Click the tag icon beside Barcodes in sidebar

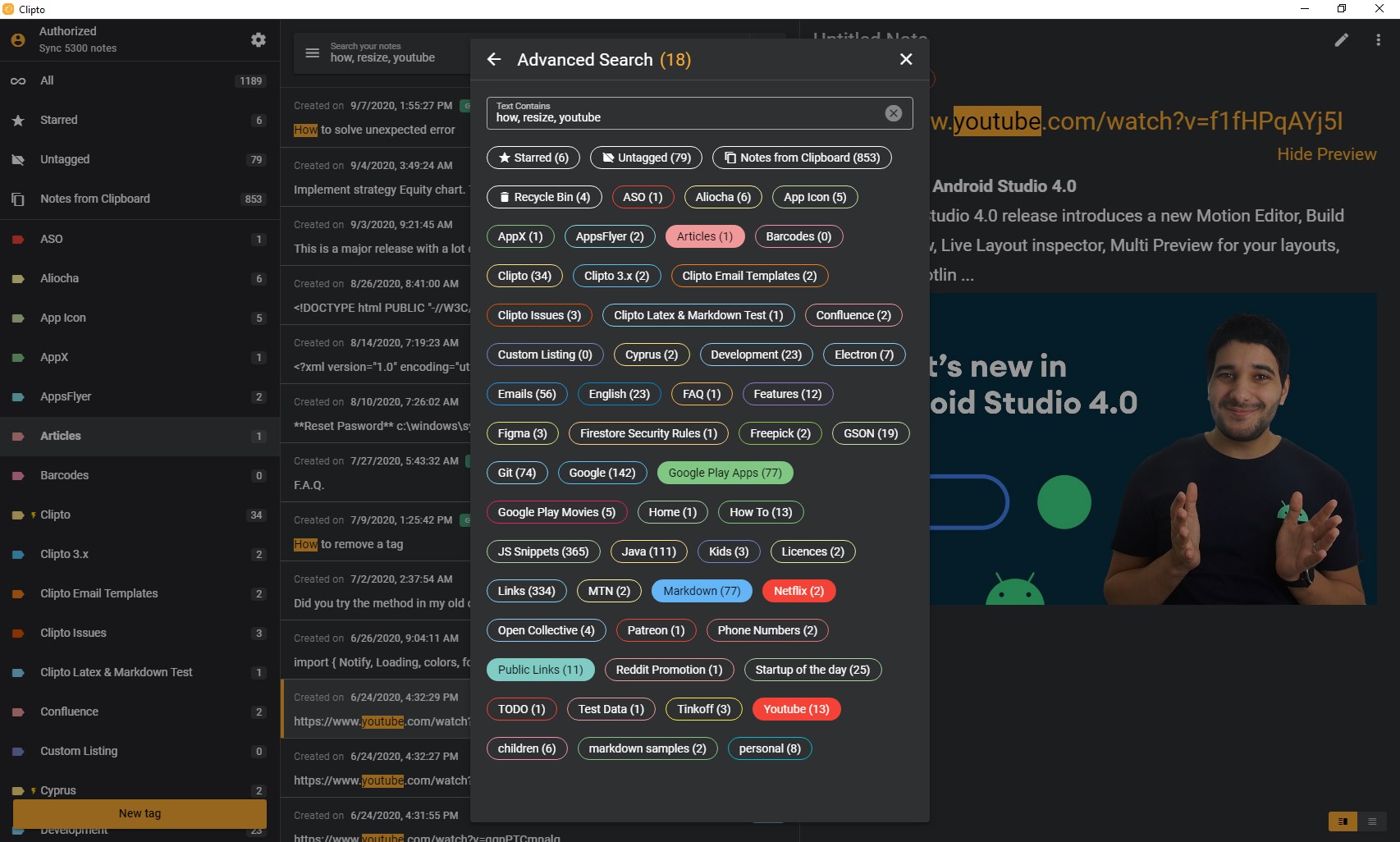(x=18, y=475)
